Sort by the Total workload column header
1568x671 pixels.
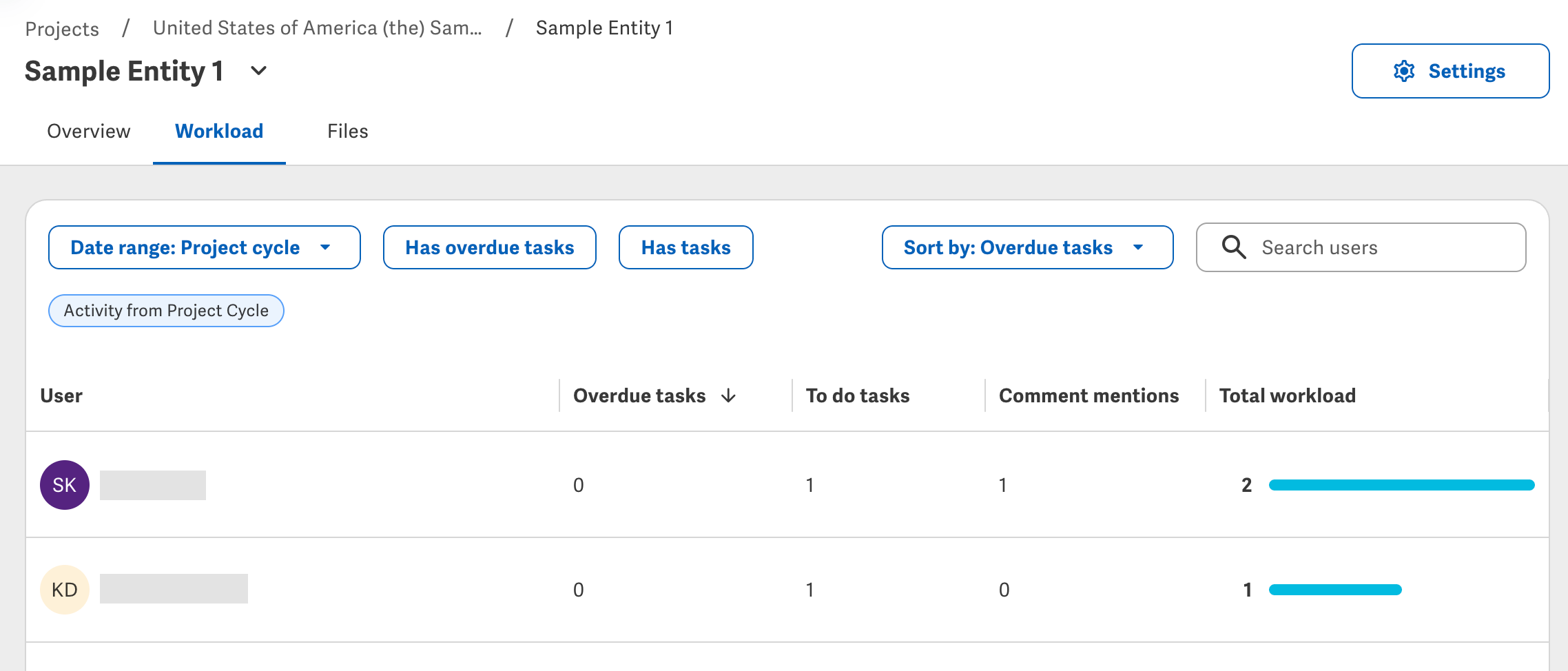(1288, 395)
